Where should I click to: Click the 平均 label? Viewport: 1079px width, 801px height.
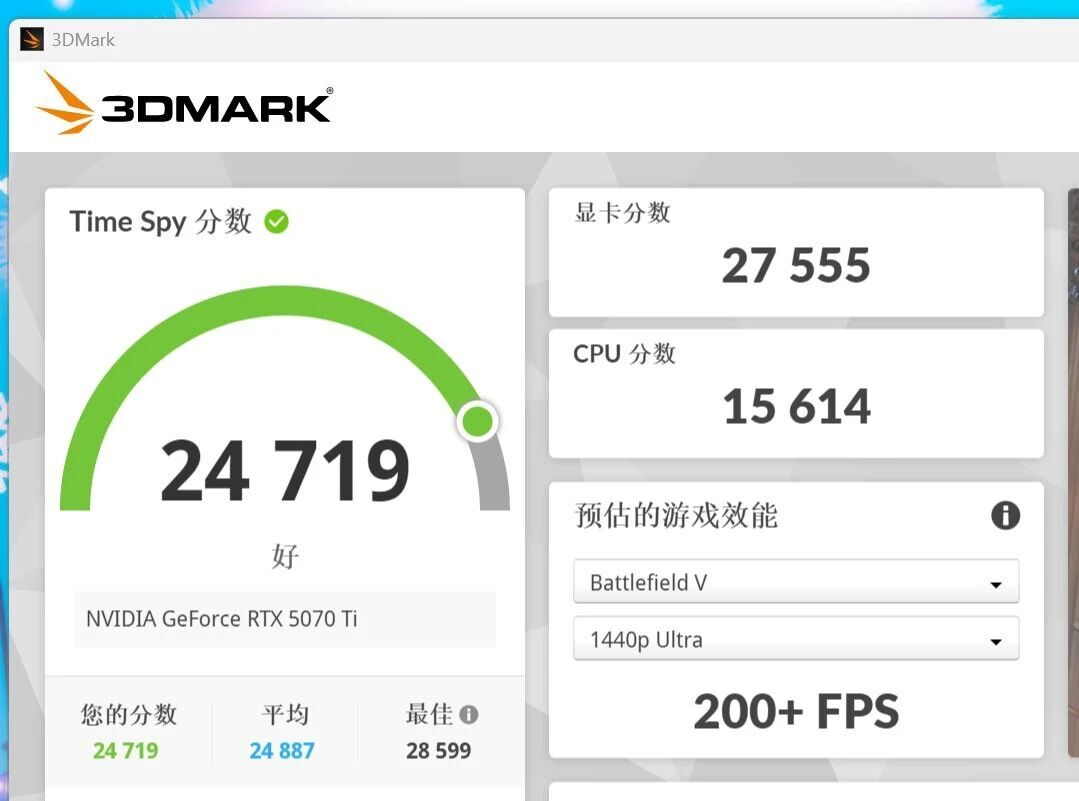point(286,714)
